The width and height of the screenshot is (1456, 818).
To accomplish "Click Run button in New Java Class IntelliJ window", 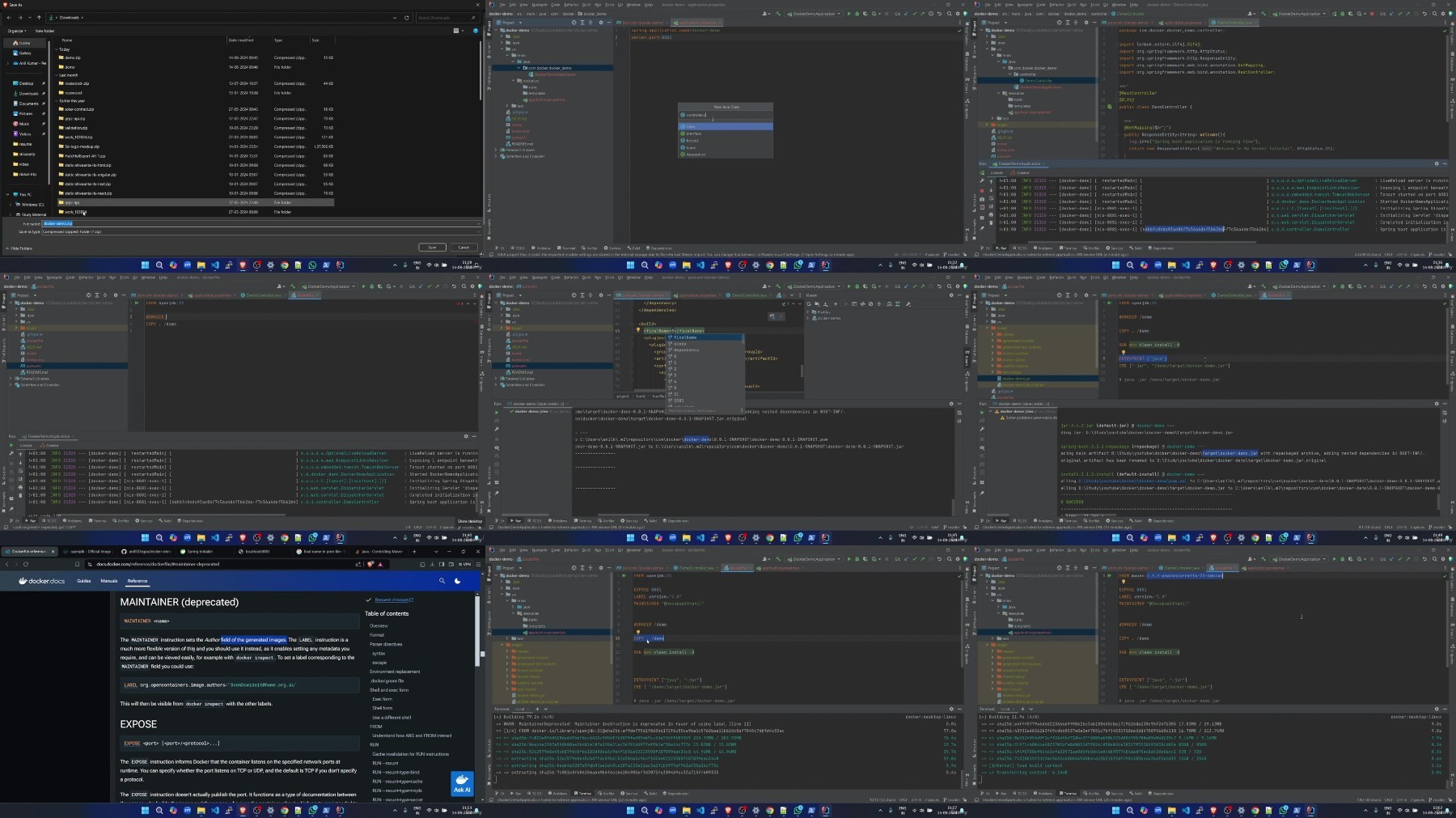I will [x=849, y=14].
